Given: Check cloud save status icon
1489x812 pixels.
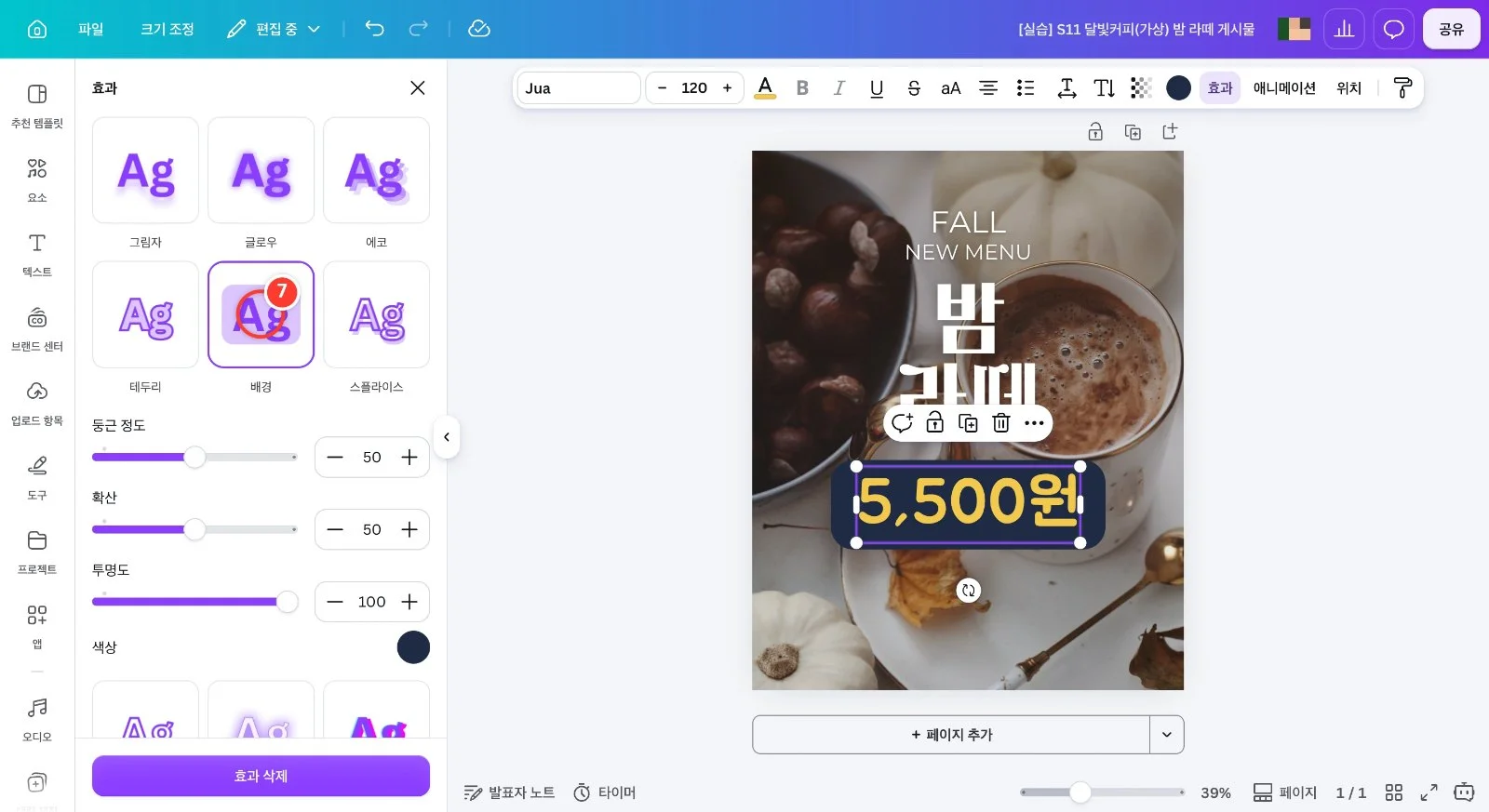Looking at the screenshot, I should [x=479, y=29].
